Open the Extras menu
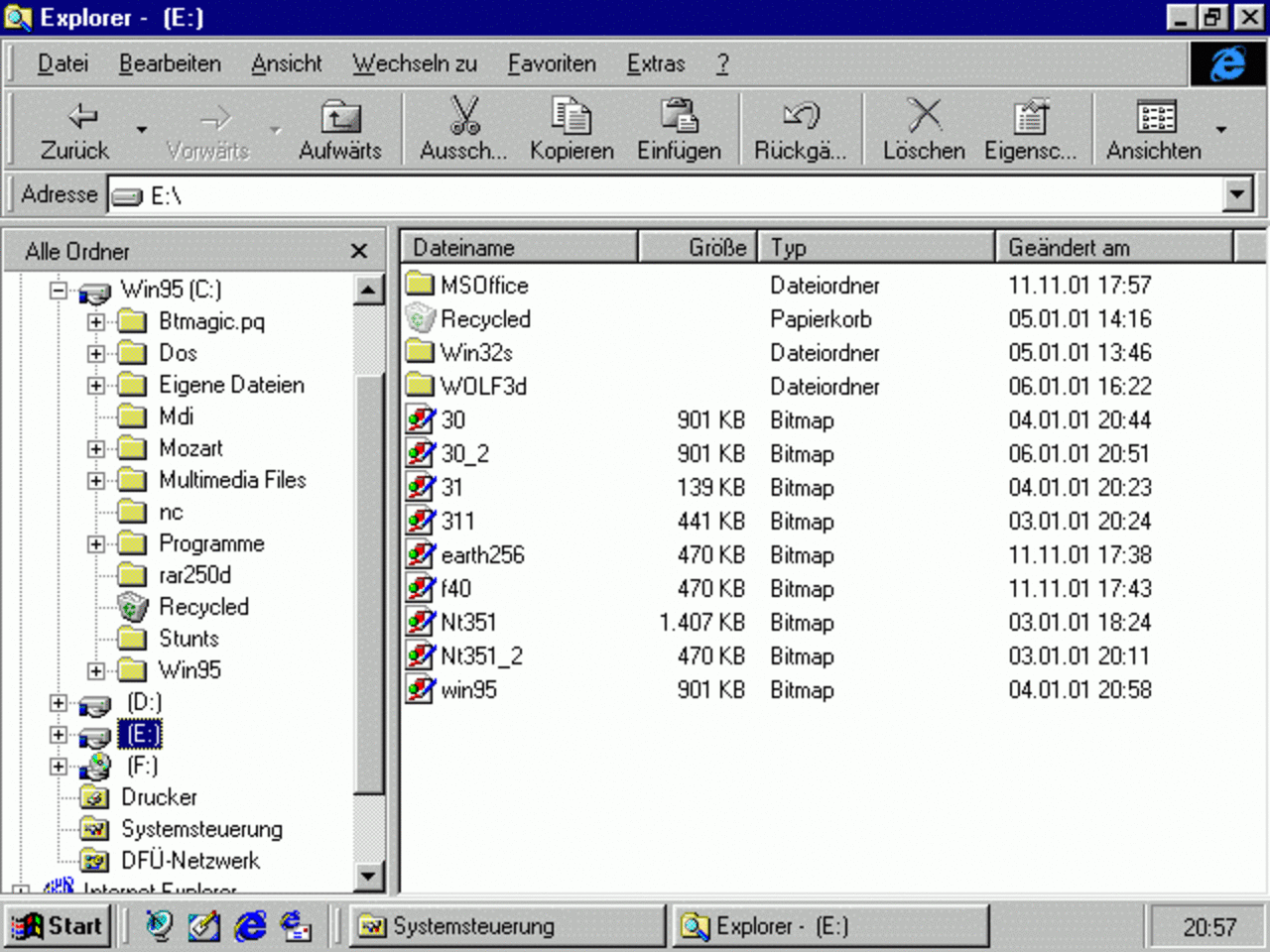The width and height of the screenshot is (1270, 952). click(x=656, y=63)
